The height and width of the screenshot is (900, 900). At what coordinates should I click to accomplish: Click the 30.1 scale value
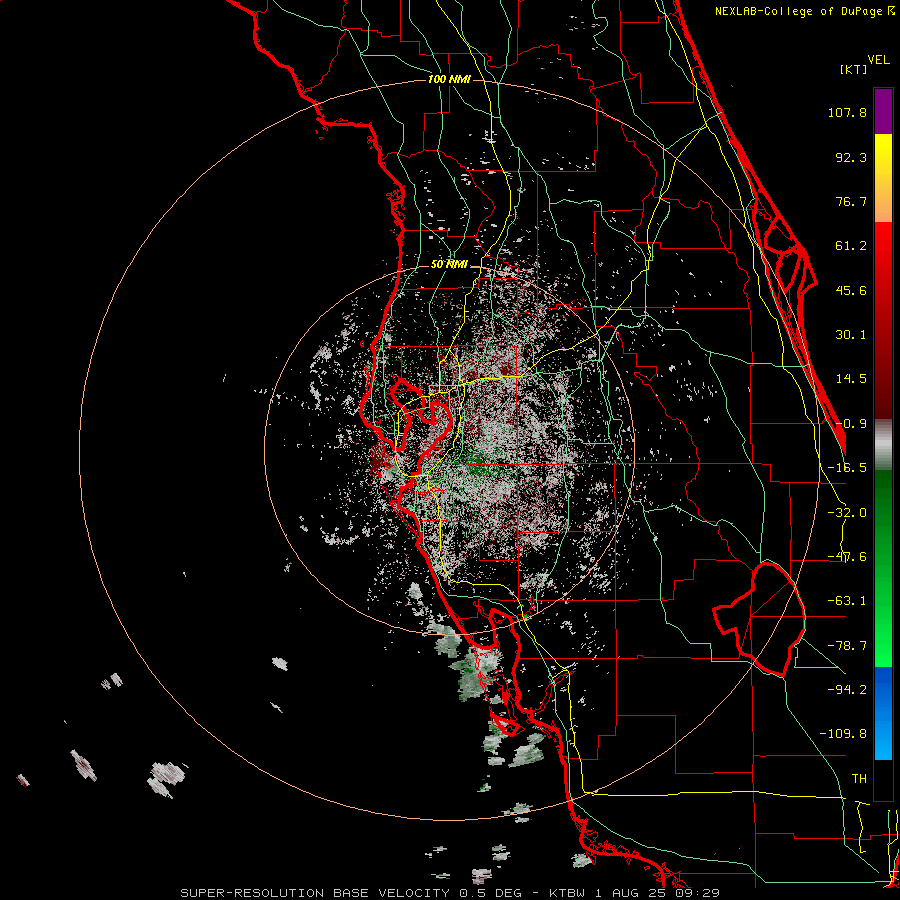pos(851,335)
